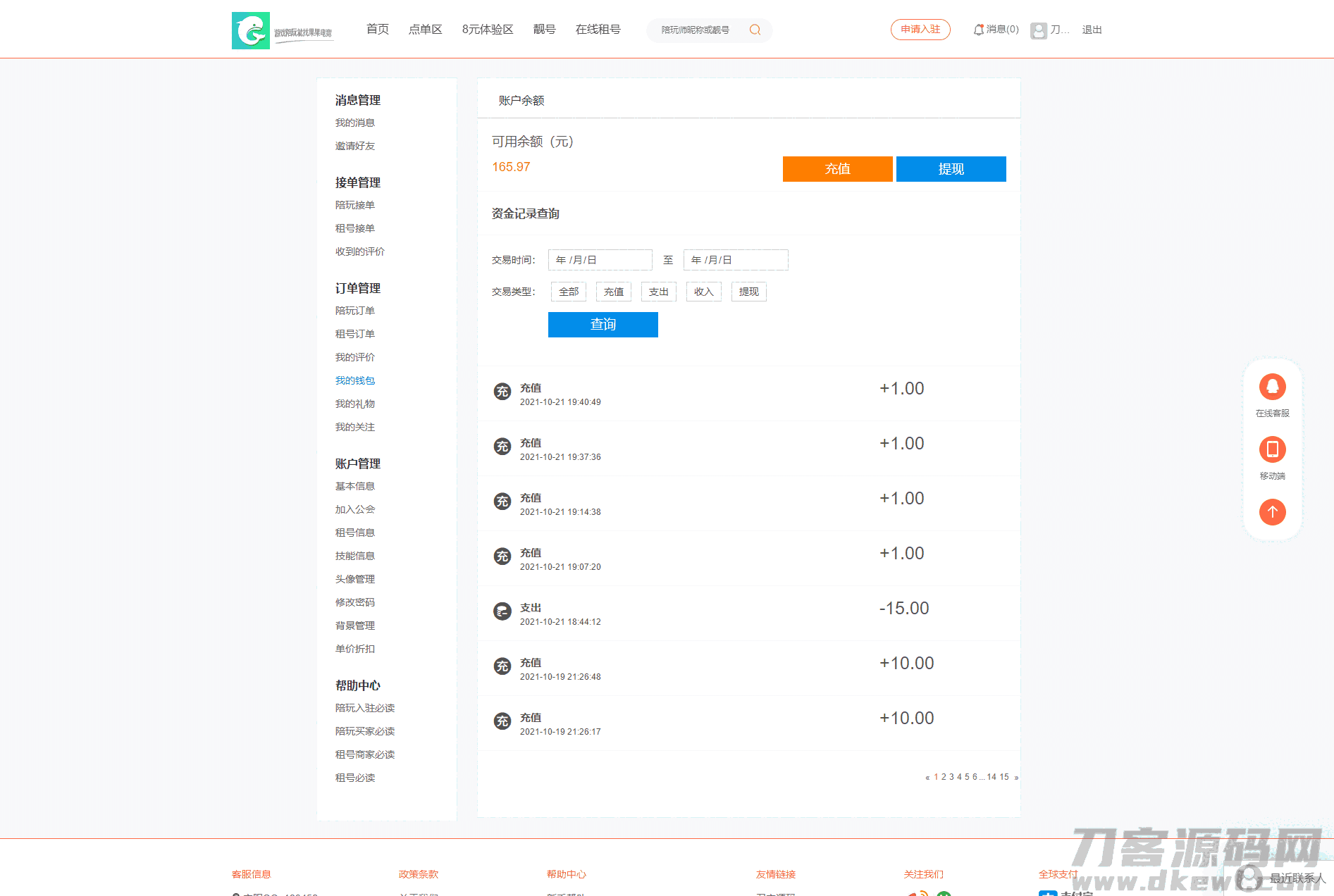This screenshot has height=896, width=1334.
Task: Open the 点单区 navigation menu item
Action: tap(425, 30)
